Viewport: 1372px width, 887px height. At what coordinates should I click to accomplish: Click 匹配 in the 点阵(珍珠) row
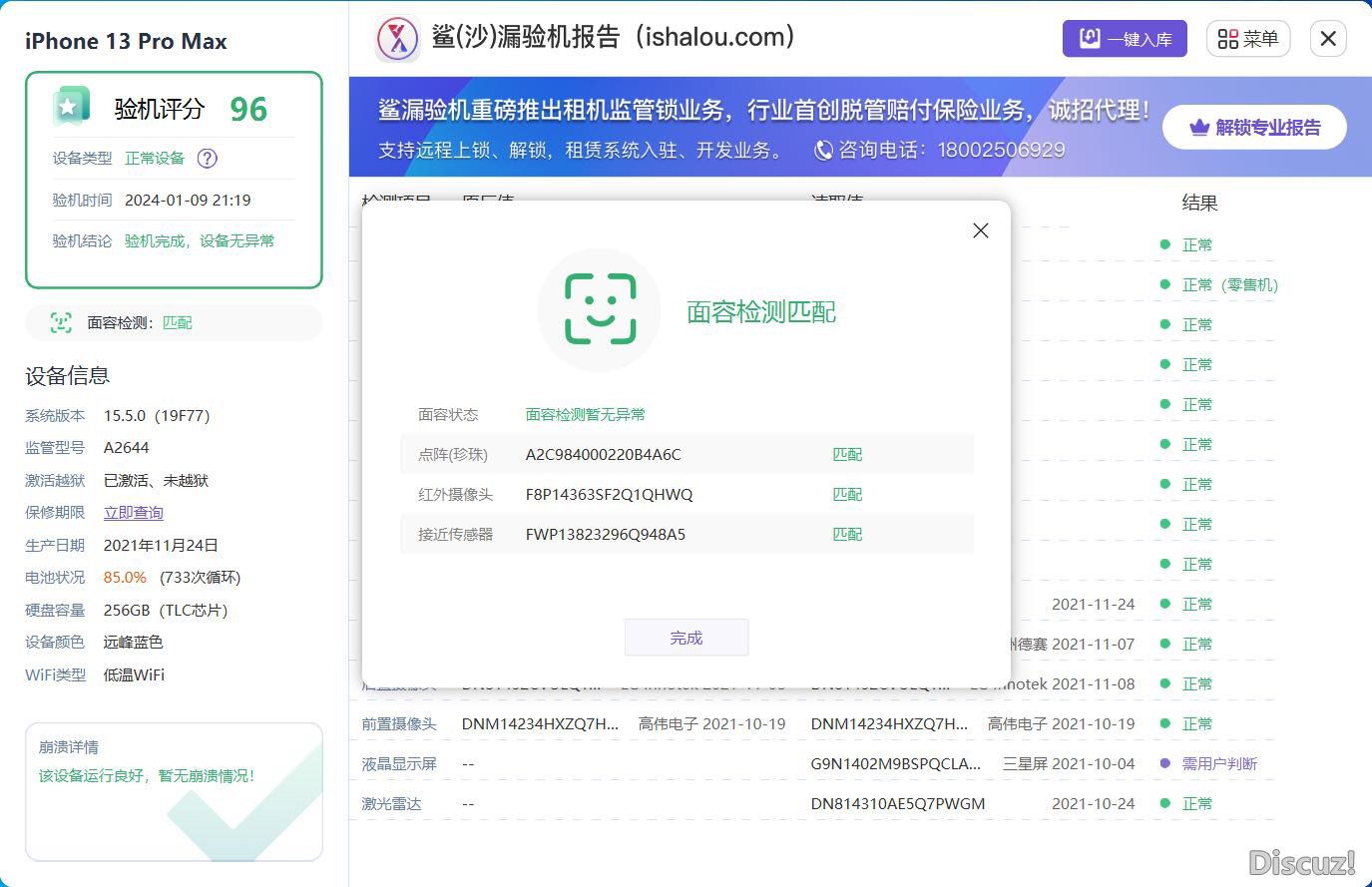pyautogui.click(x=847, y=454)
